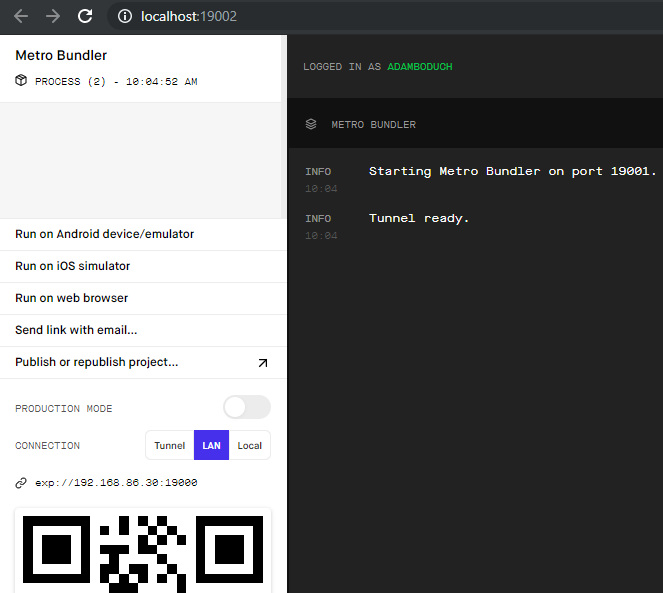Reload the page with the refresh icon
Viewport: 663px width, 593px height.
(x=85, y=16)
